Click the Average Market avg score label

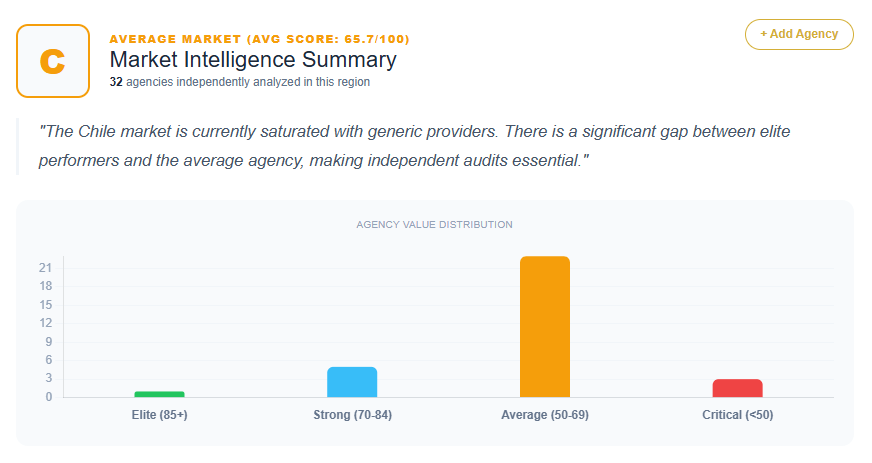point(259,39)
